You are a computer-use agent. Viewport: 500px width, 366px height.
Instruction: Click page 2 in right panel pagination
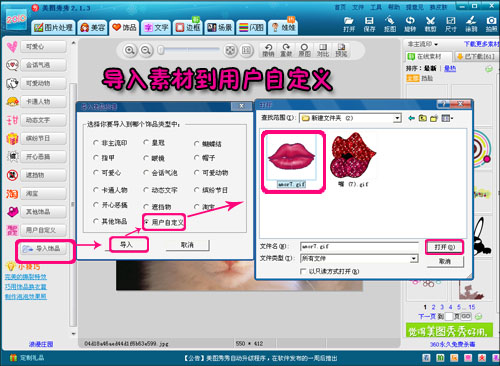(x=433, y=307)
